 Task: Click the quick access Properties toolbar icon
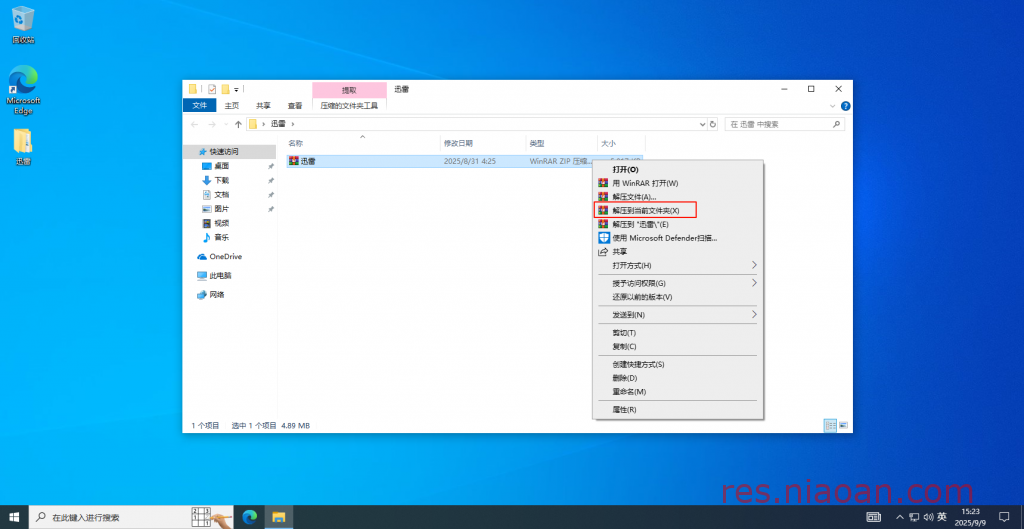tap(212, 89)
